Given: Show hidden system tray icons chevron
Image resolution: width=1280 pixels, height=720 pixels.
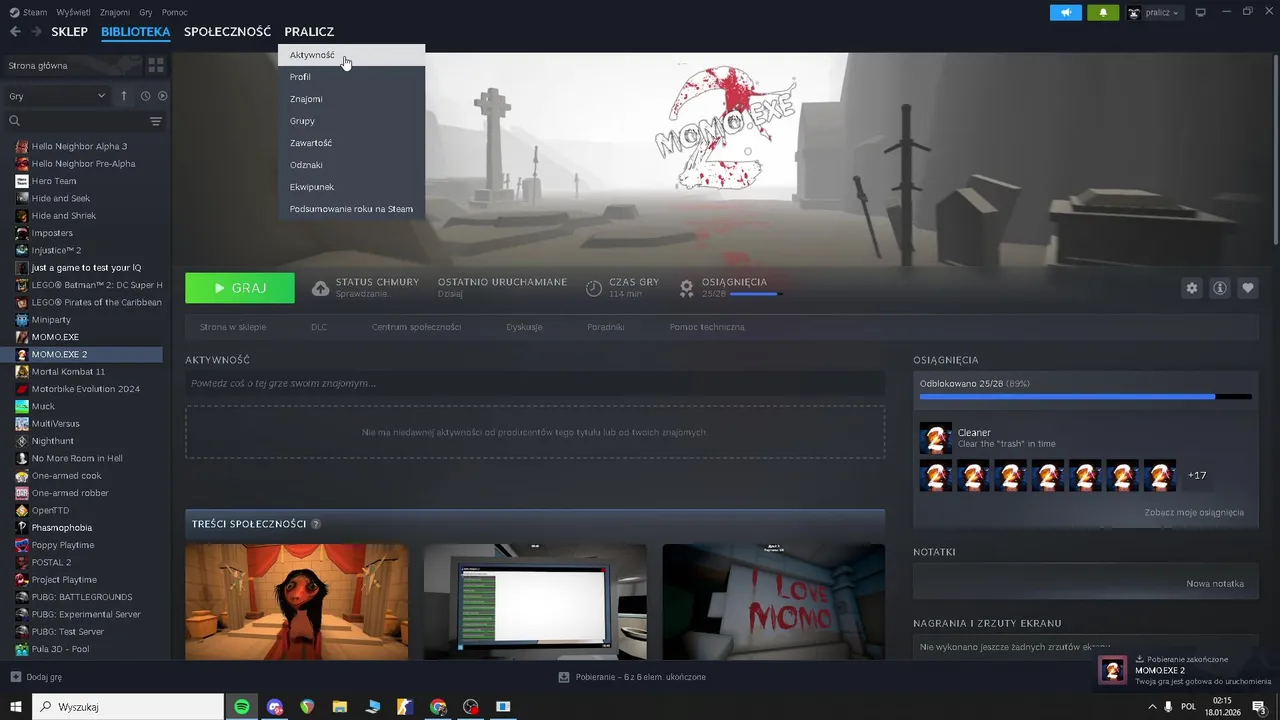Looking at the screenshot, I should (1153, 707).
